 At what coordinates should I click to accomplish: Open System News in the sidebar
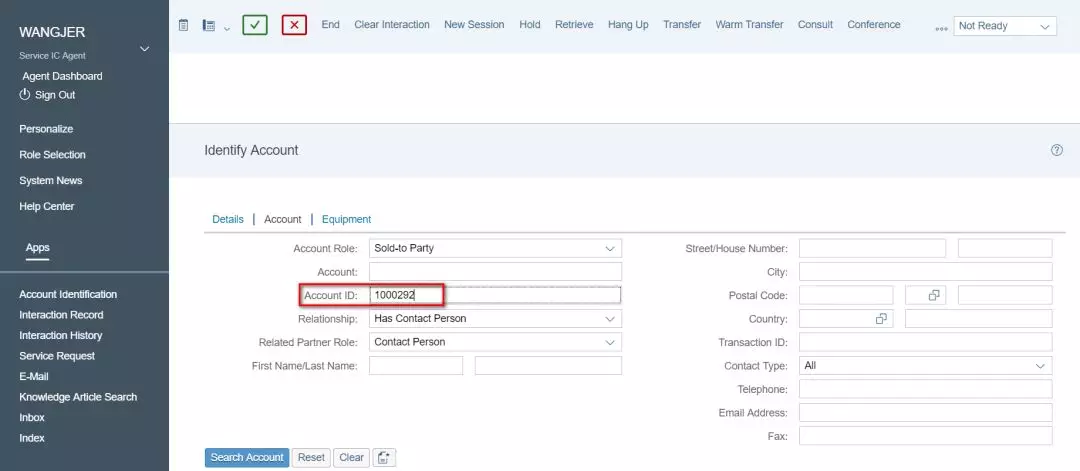51,180
